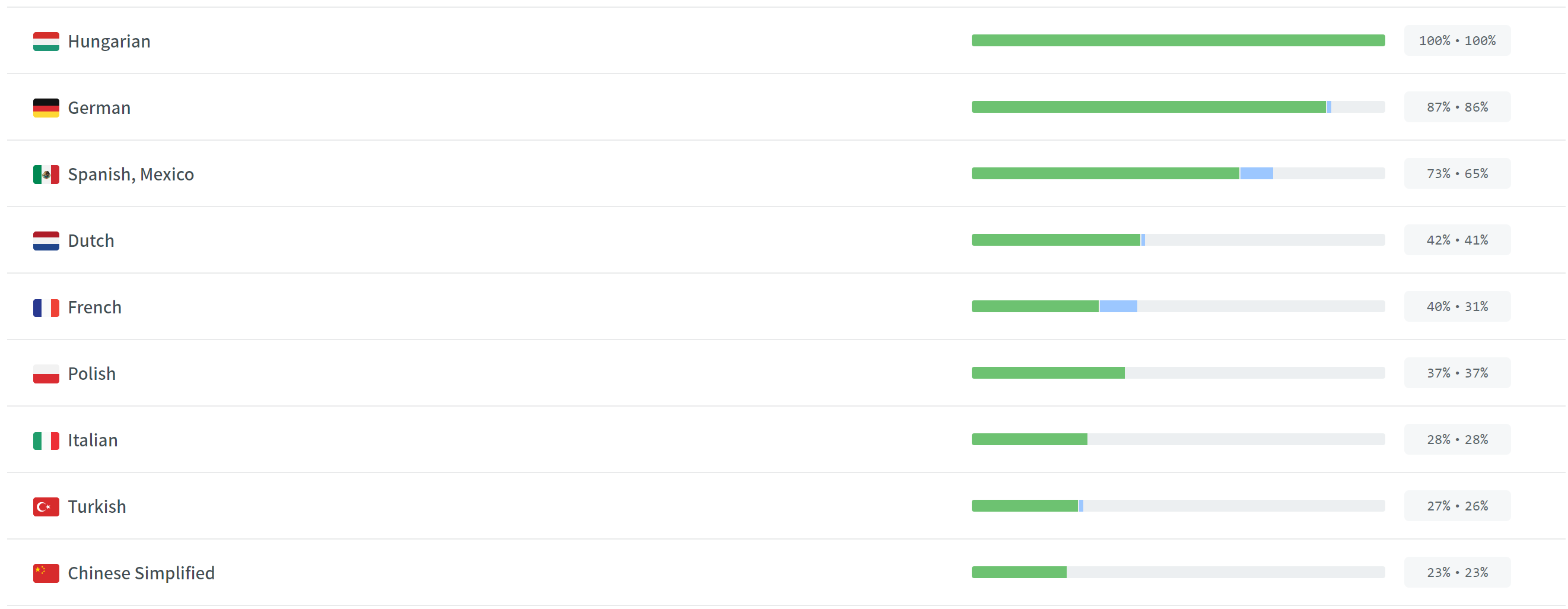Viewport: 1568px width, 609px height.
Task: Click the Italian flag icon
Action: [46, 440]
